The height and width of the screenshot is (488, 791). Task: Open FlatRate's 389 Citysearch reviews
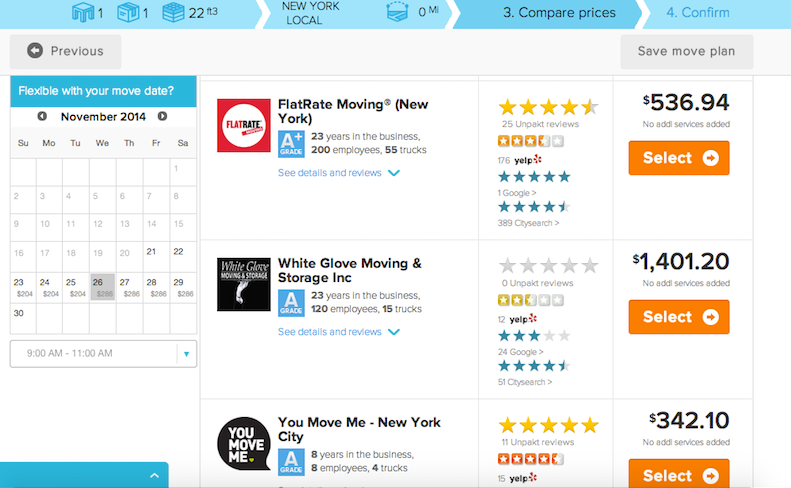click(528, 223)
